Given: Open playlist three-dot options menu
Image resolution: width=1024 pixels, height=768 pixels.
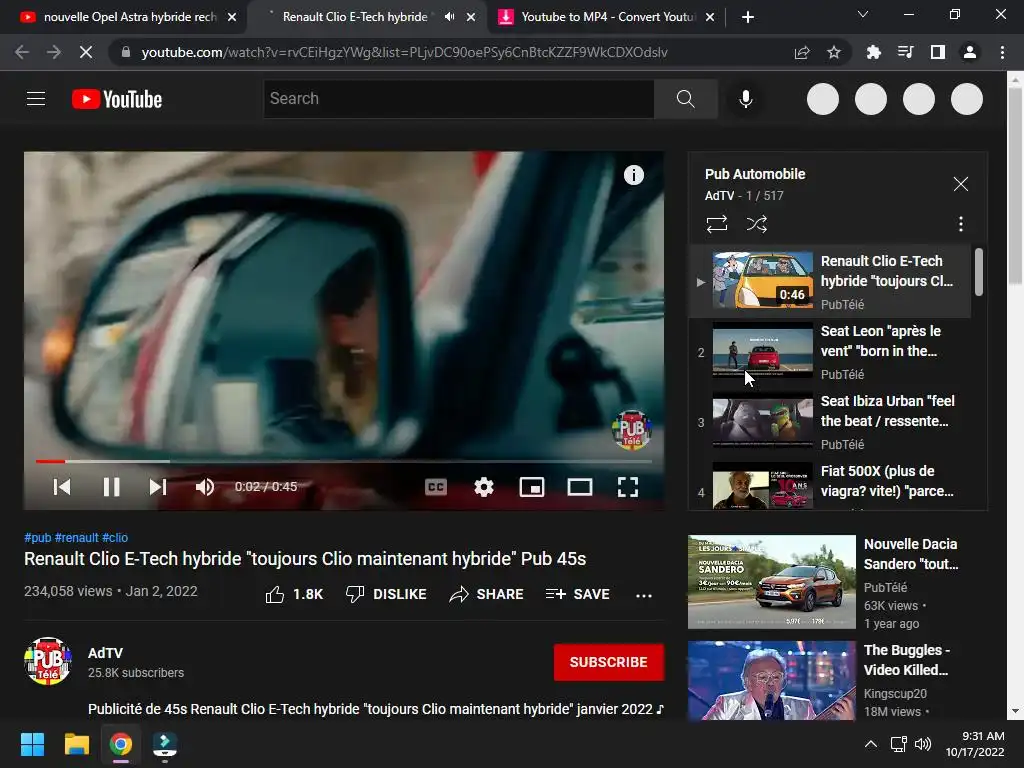Looking at the screenshot, I should [x=961, y=224].
